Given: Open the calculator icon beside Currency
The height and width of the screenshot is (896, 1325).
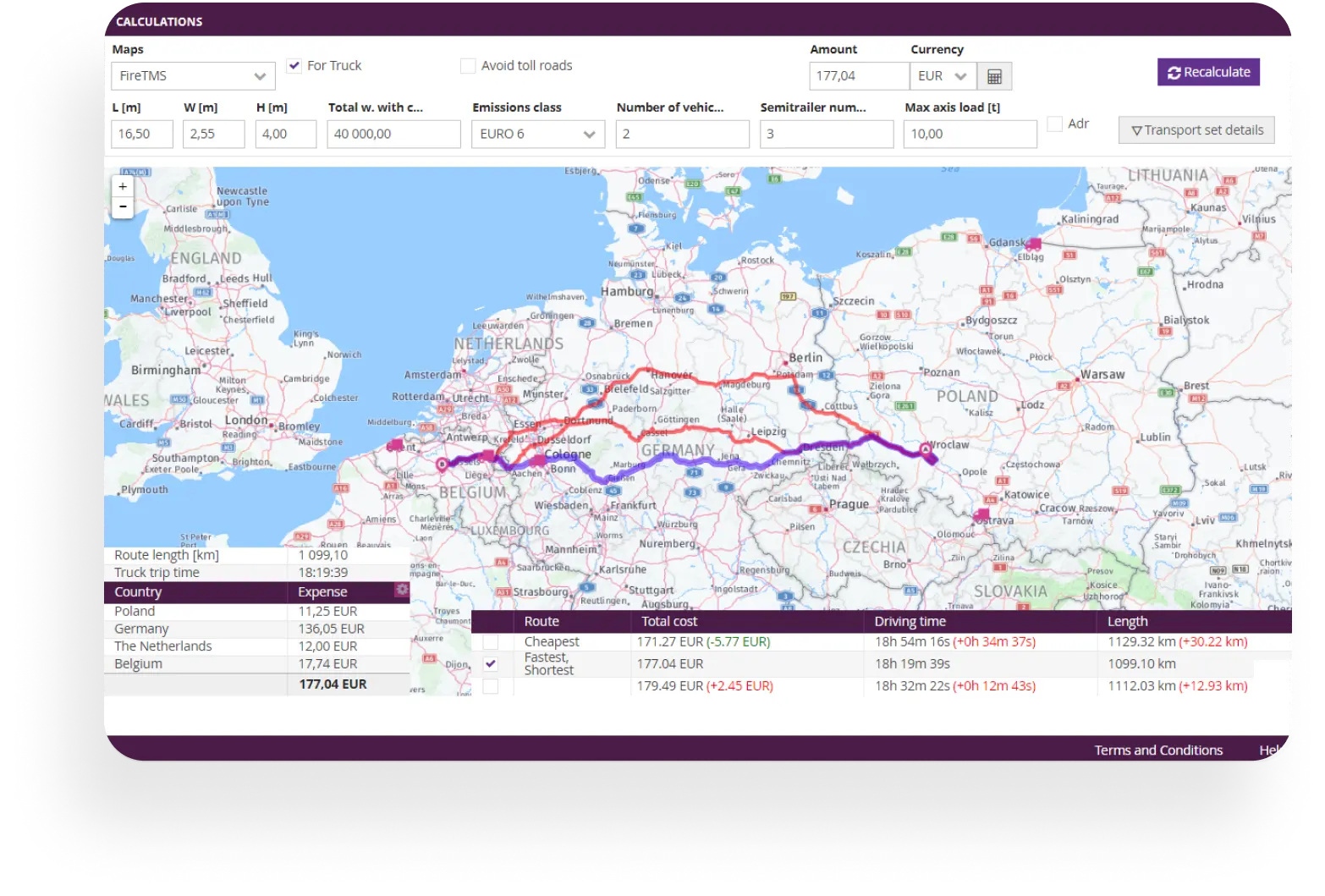Looking at the screenshot, I should pos(994,76).
